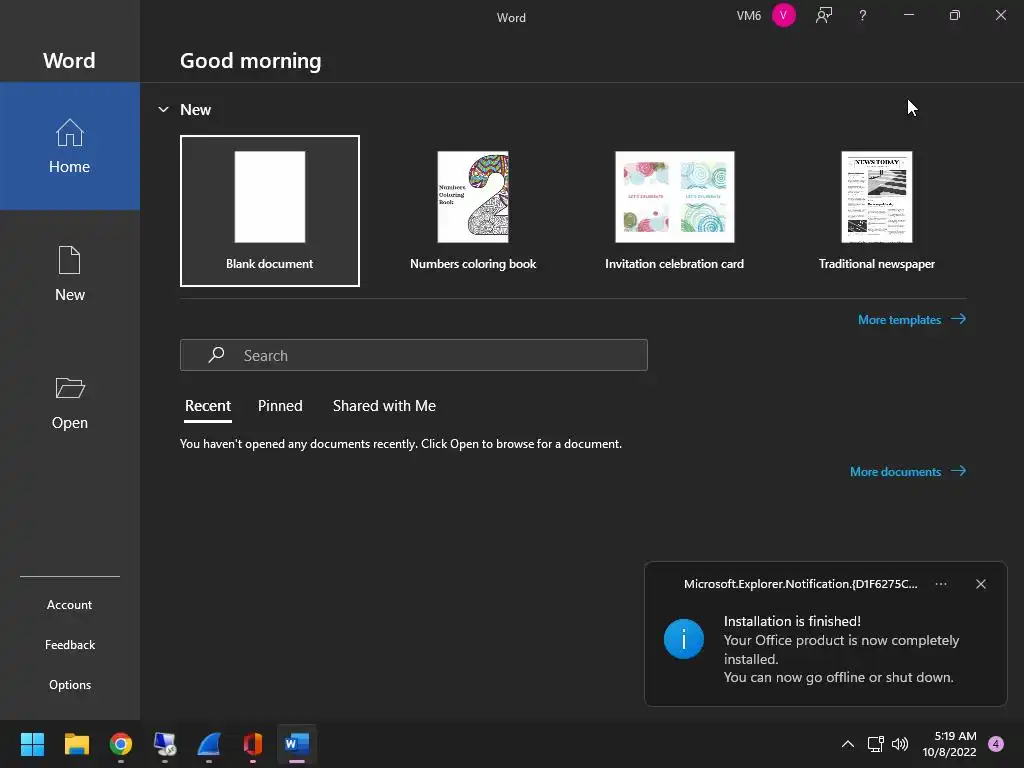Open the notification count badge
The height and width of the screenshot is (768, 1024).
click(x=996, y=744)
